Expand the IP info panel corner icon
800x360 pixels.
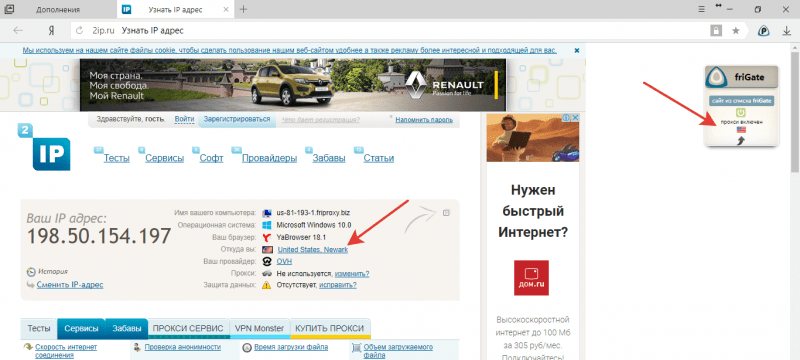[x=446, y=212]
